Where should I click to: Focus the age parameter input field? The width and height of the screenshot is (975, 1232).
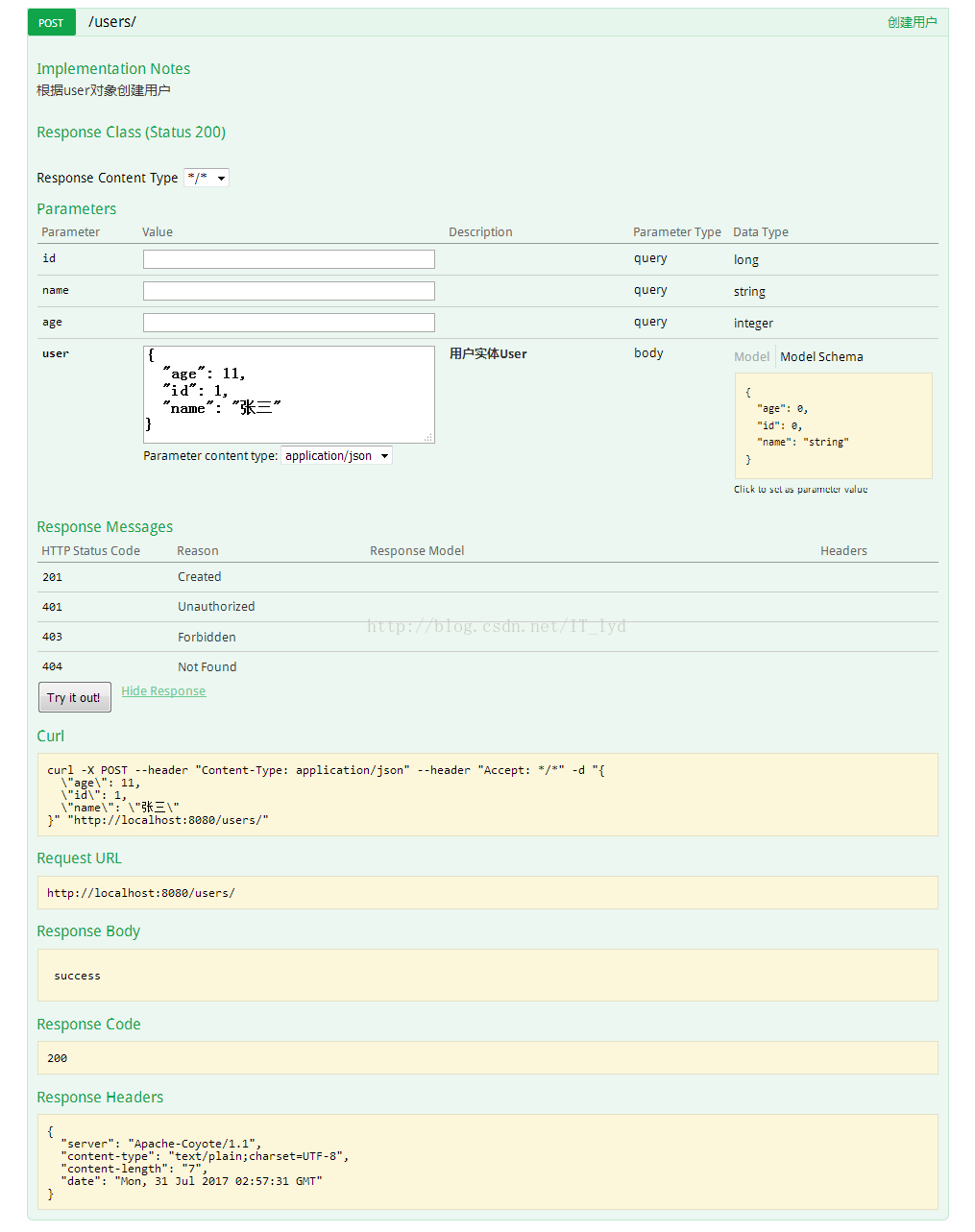point(288,323)
